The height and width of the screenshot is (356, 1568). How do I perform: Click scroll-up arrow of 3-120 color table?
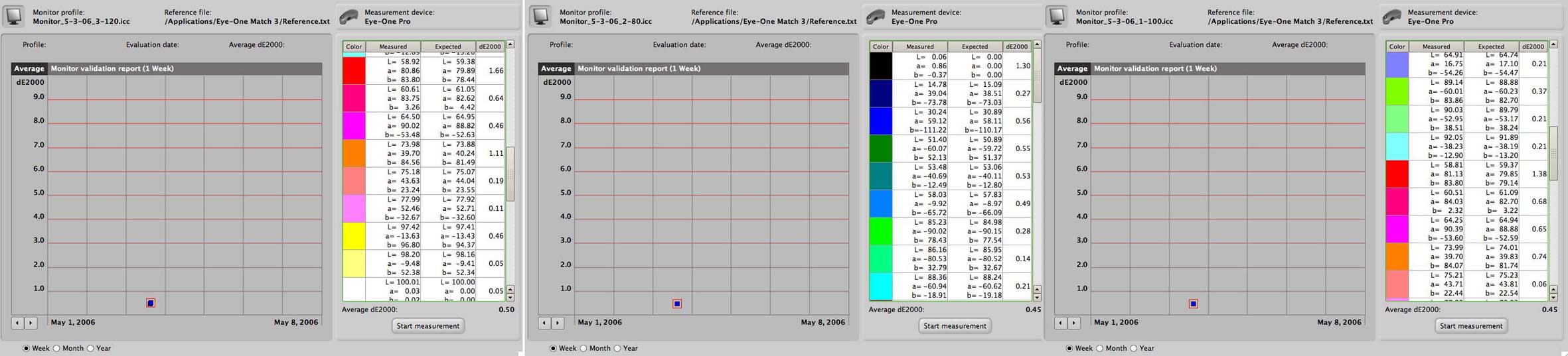[510, 44]
